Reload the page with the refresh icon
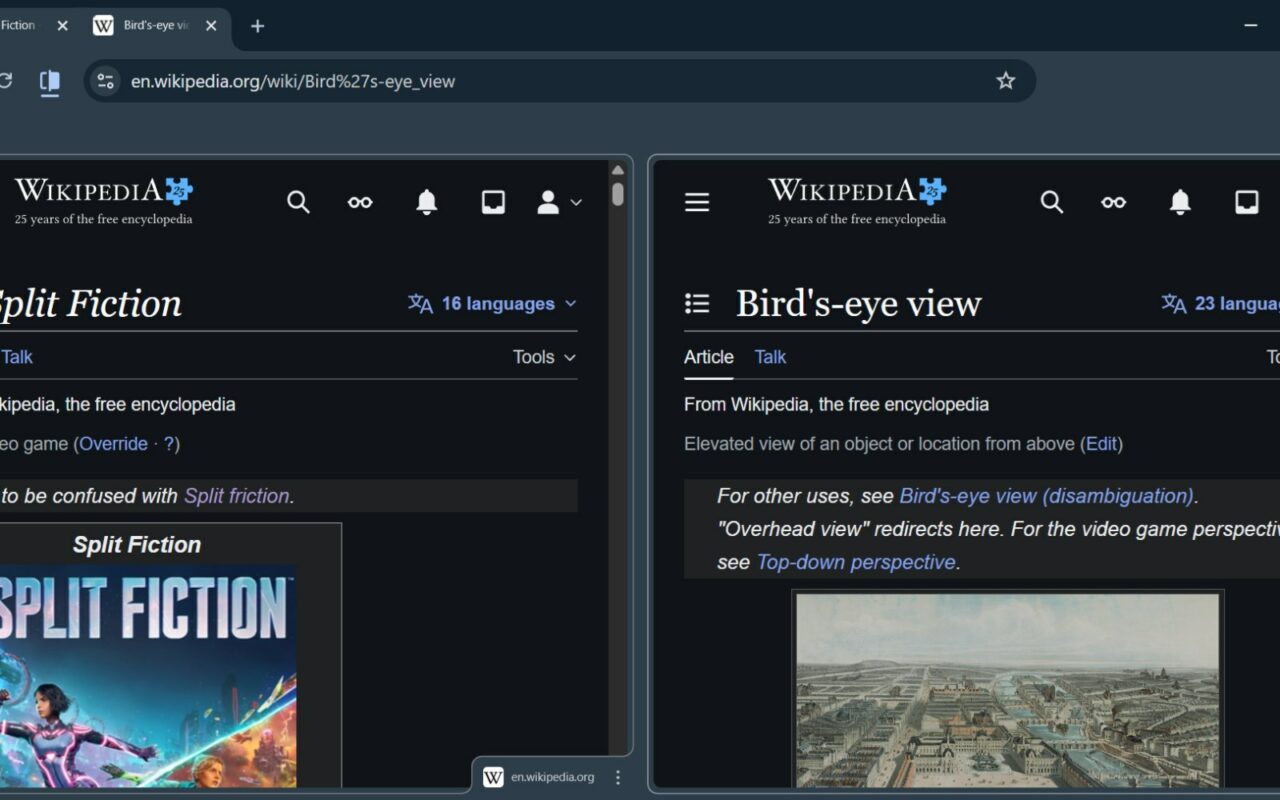1280x800 pixels. point(5,81)
